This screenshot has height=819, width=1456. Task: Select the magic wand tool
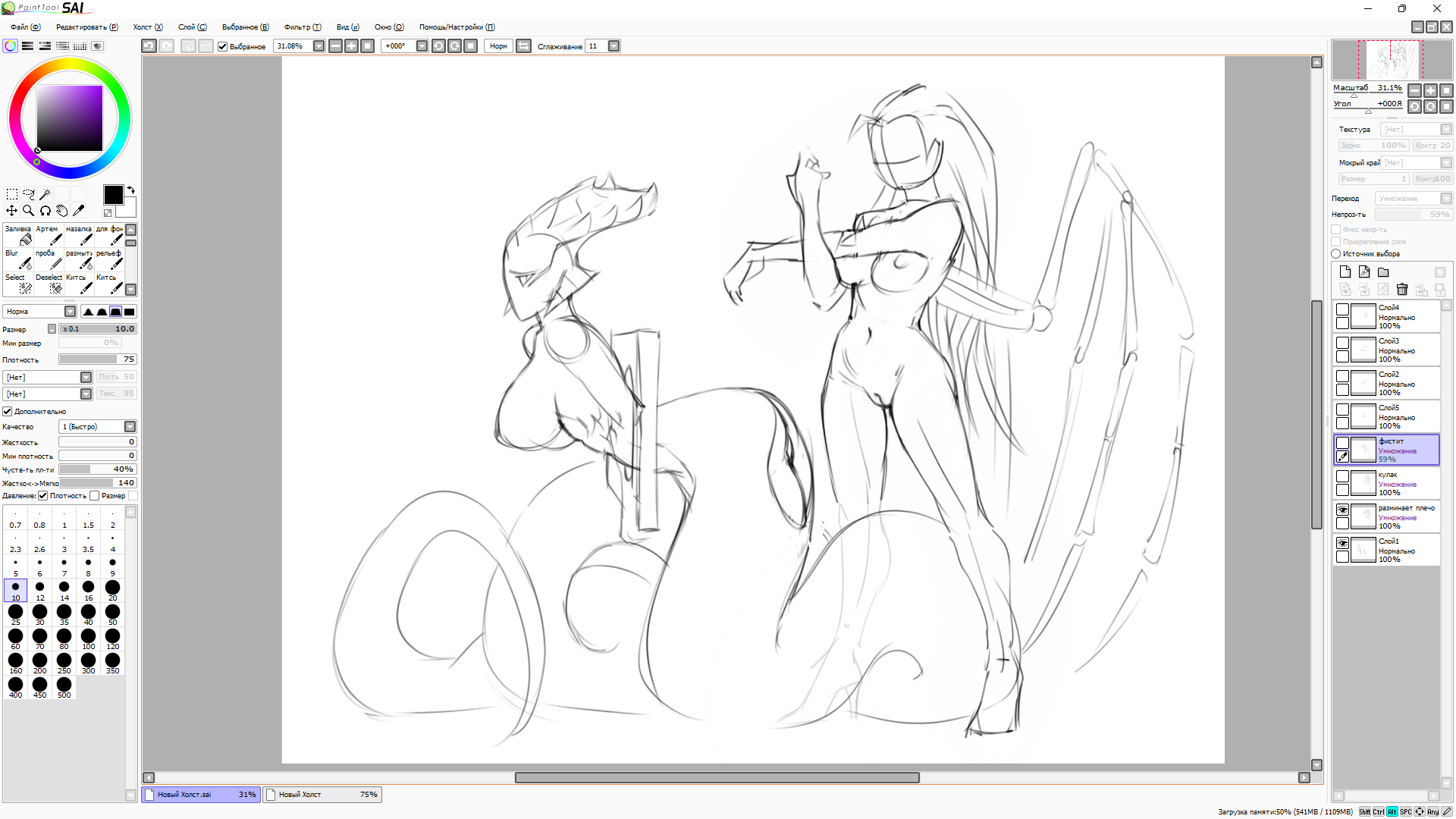[45, 194]
